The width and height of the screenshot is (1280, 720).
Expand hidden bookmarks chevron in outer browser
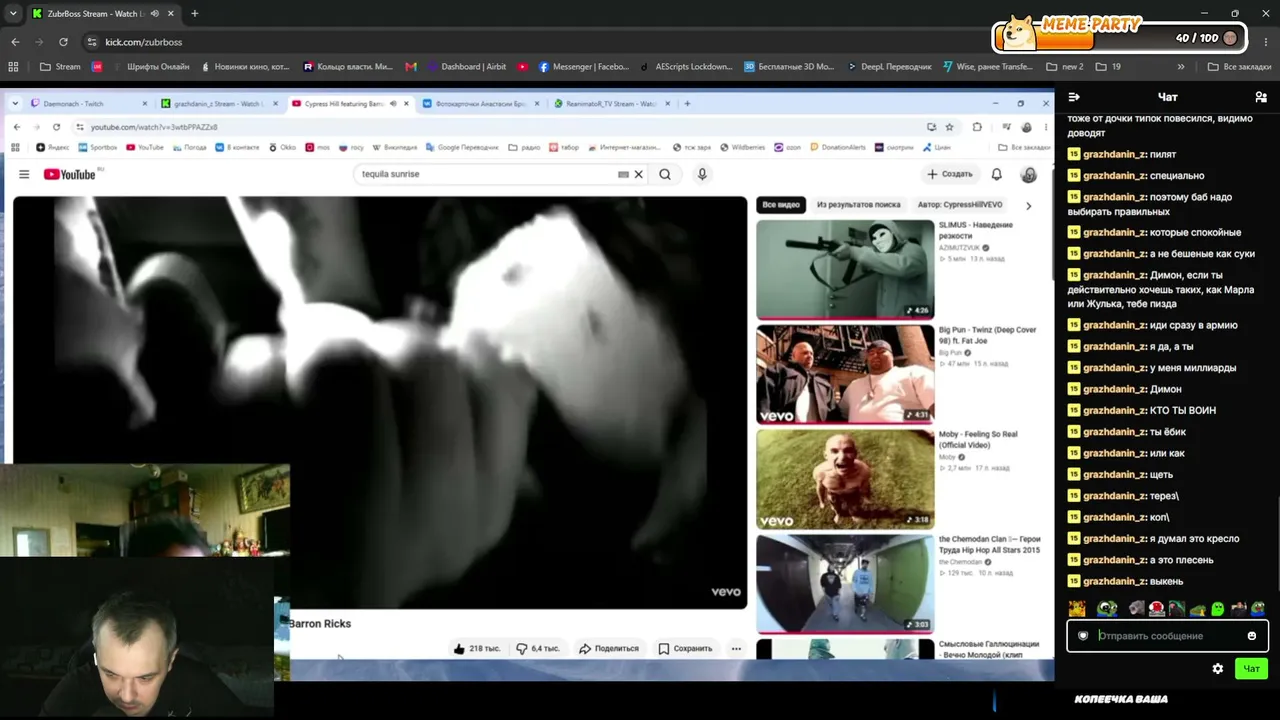pos(1181,67)
